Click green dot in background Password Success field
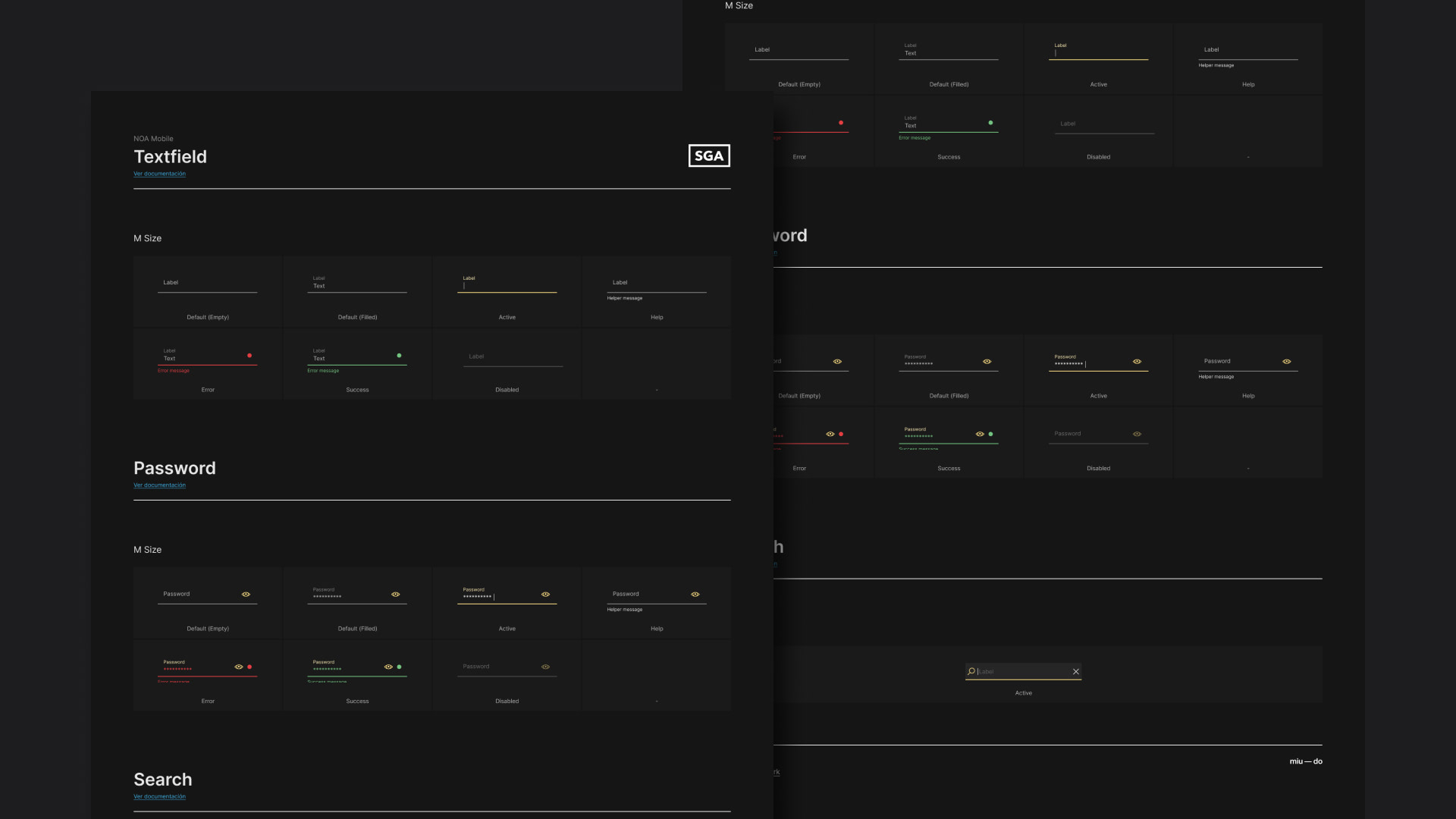This screenshot has height=819, width=1456. pos(990,434)
